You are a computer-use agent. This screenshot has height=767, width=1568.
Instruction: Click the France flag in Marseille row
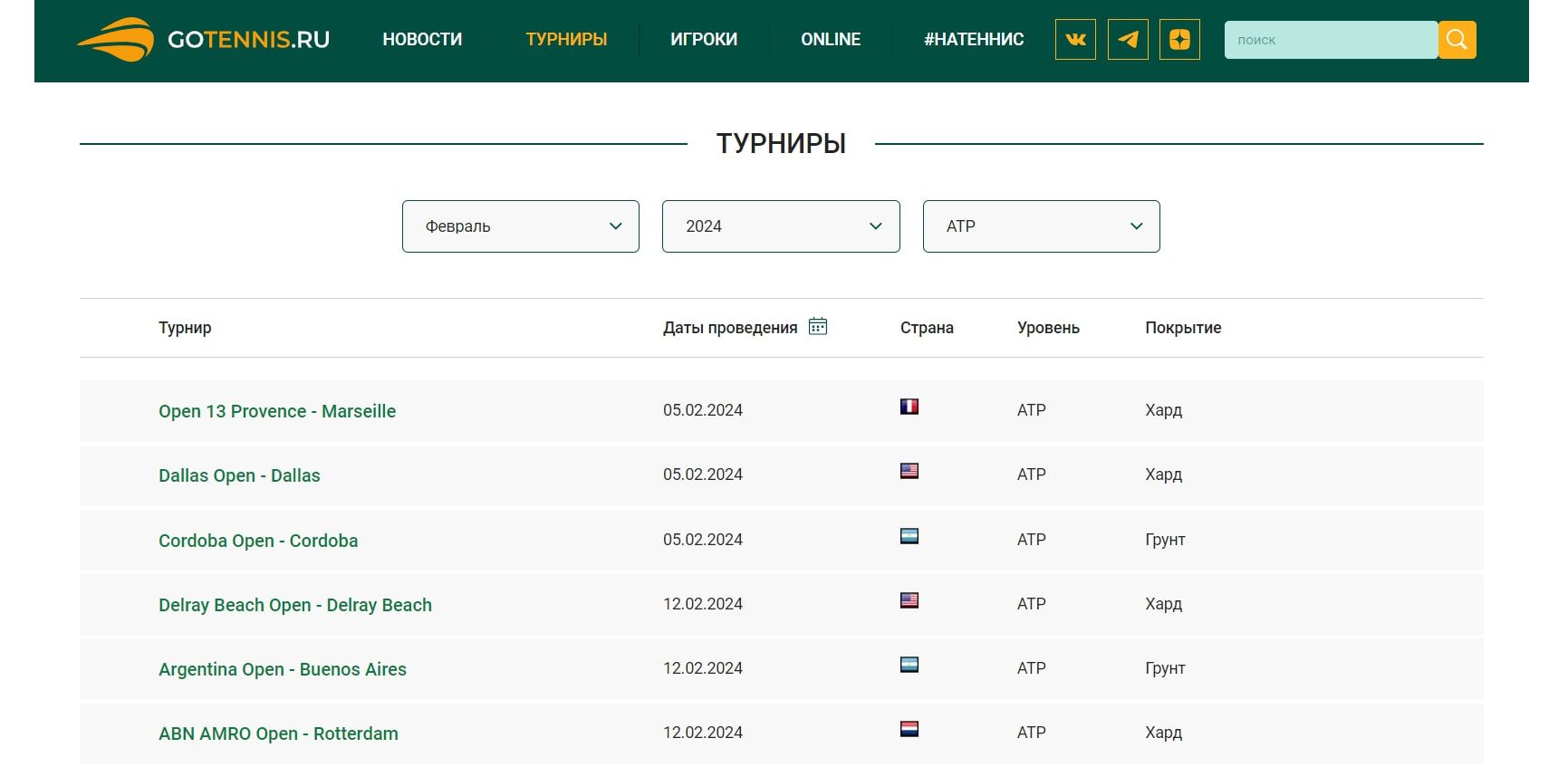pyautogui.click(x=909, y=407)
